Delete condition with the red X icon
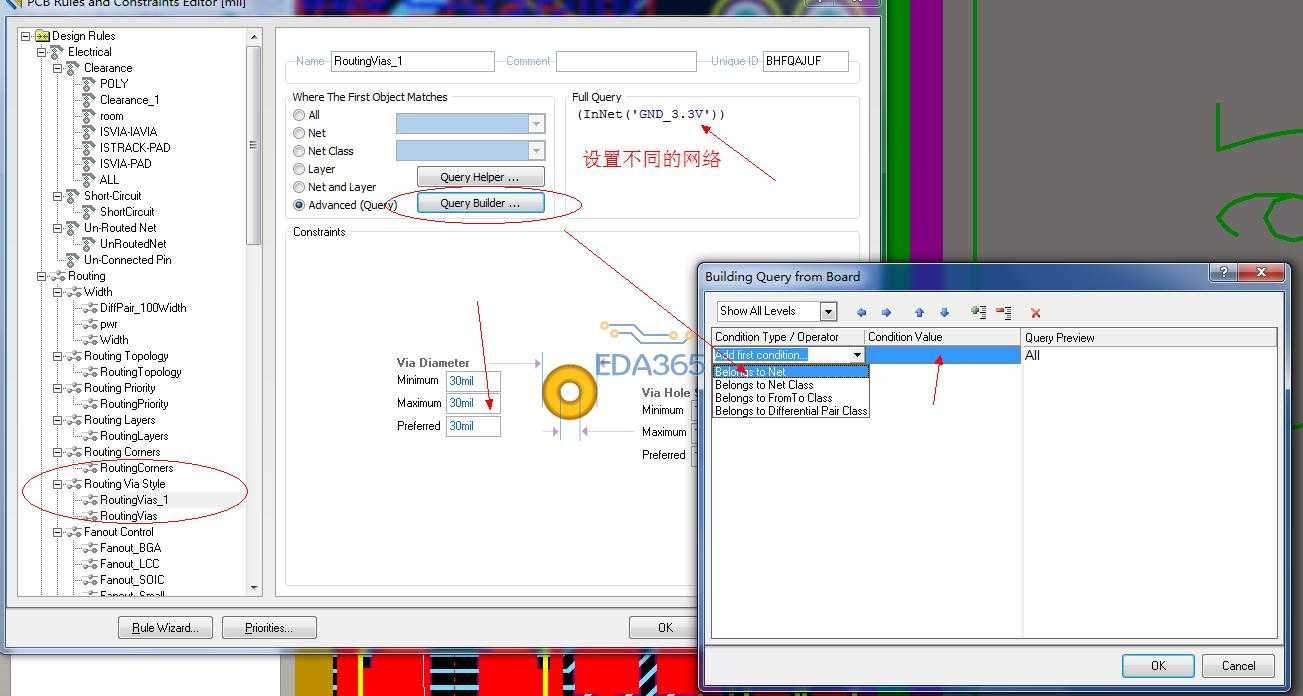 point(1036,313)
